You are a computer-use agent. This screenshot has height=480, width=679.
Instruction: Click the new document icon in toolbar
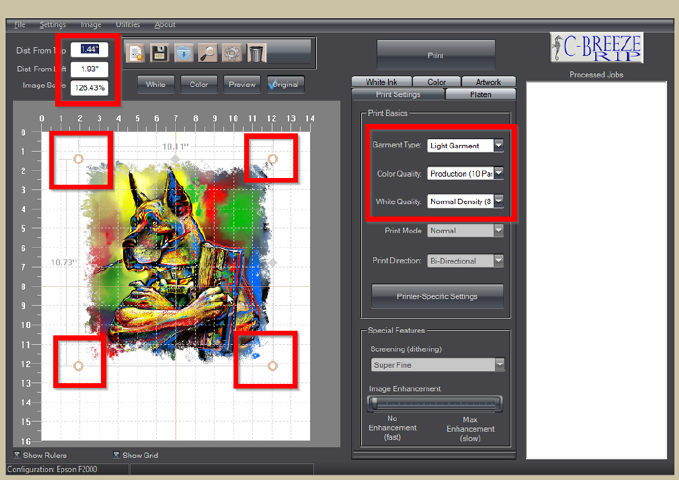pyautogui.click(x=136, y=54)
